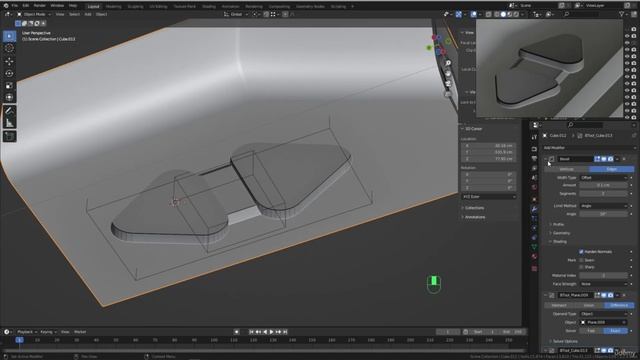Image resolution: width=640 pixels, height=360 pixels.
Task: Toggle the Harden Normals checkbox
Action: 581,252
